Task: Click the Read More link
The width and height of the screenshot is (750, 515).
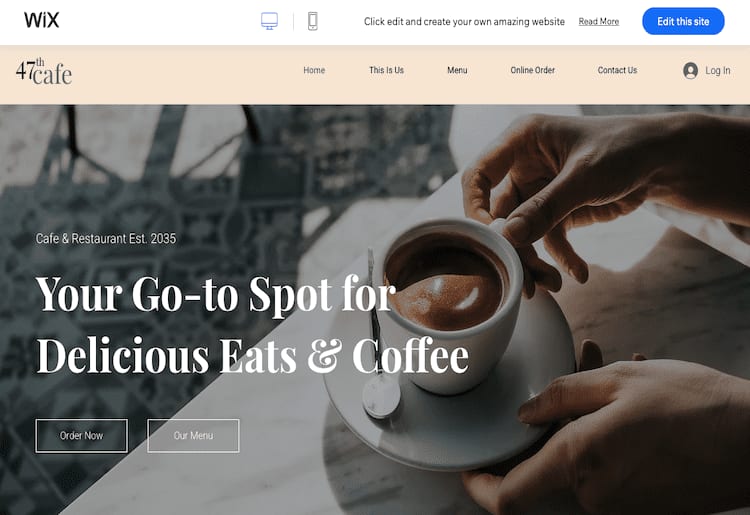Action: tap(598, 22)
